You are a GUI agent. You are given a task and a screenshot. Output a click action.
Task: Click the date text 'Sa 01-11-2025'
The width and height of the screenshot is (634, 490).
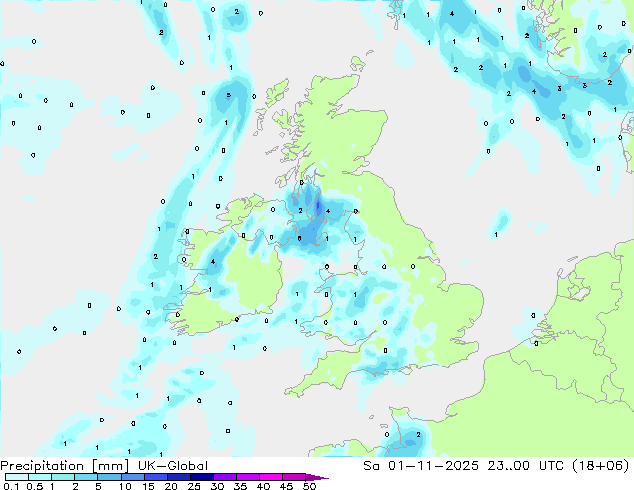click(x=421, y=466)
